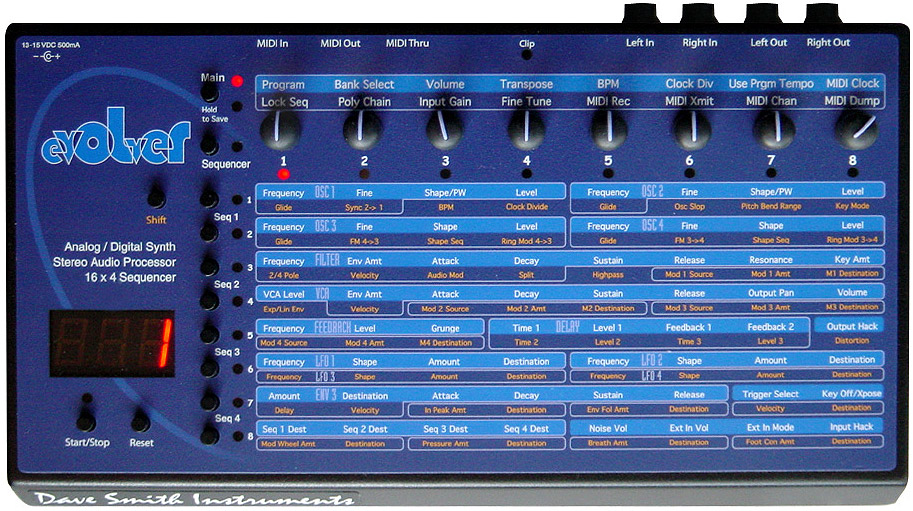Click the Trigger Select label

770,394
